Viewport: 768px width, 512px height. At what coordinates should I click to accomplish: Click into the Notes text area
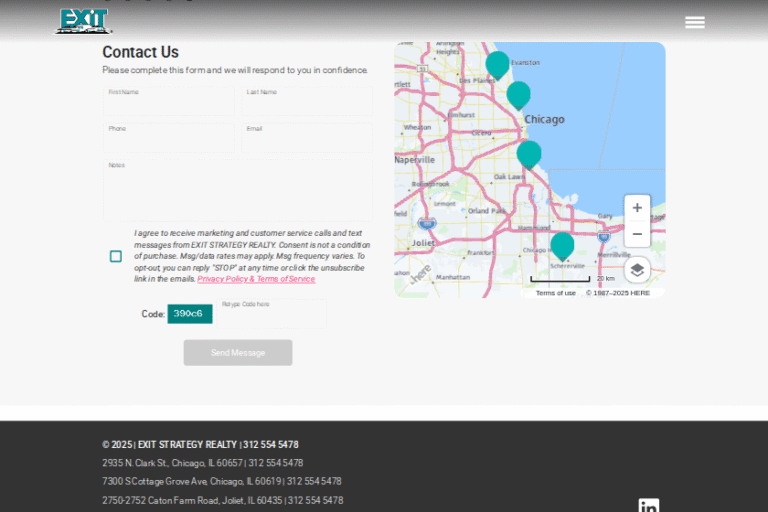(237, 190)
